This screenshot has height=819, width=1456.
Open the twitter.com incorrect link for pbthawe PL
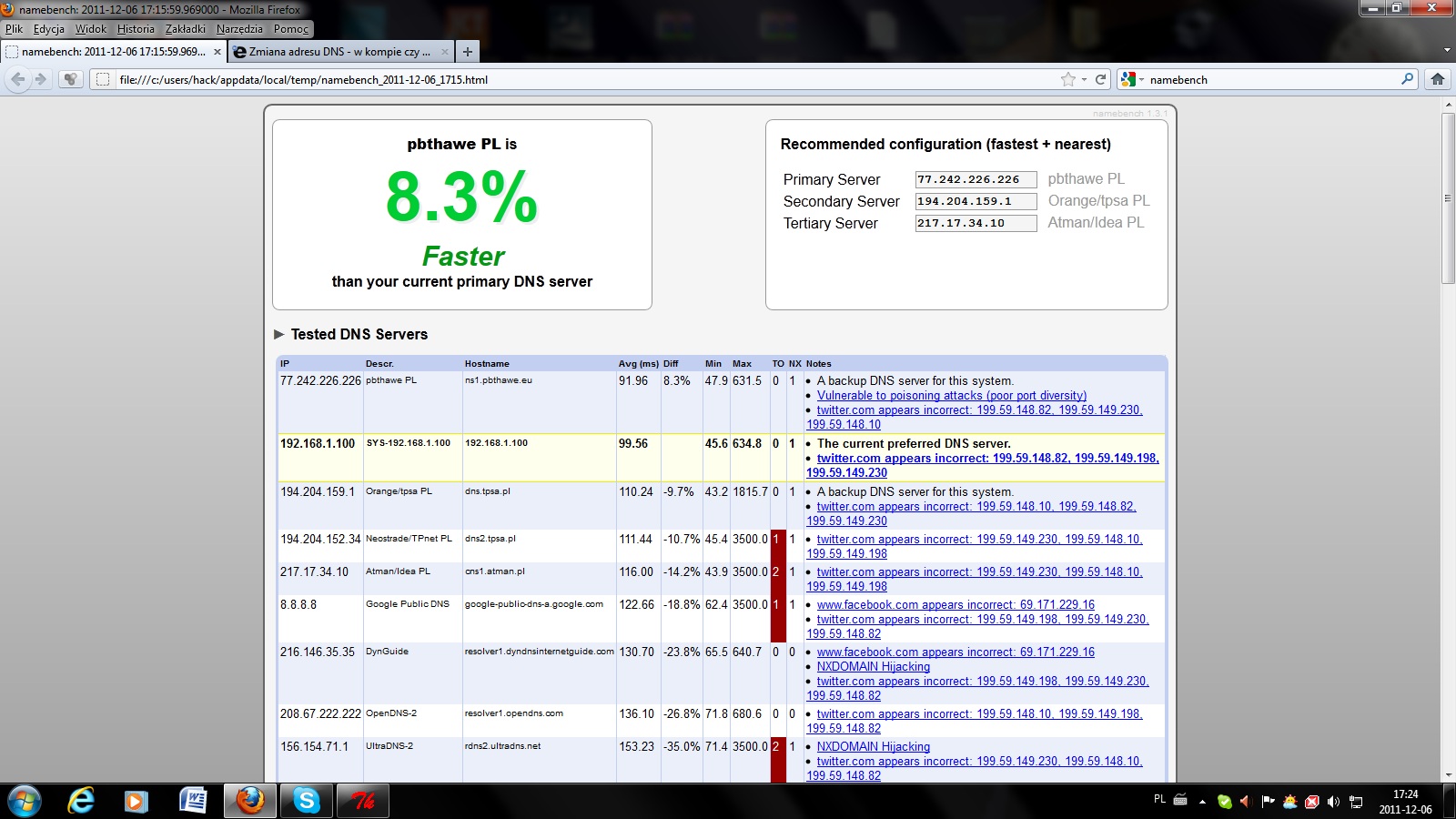(975, 418)
